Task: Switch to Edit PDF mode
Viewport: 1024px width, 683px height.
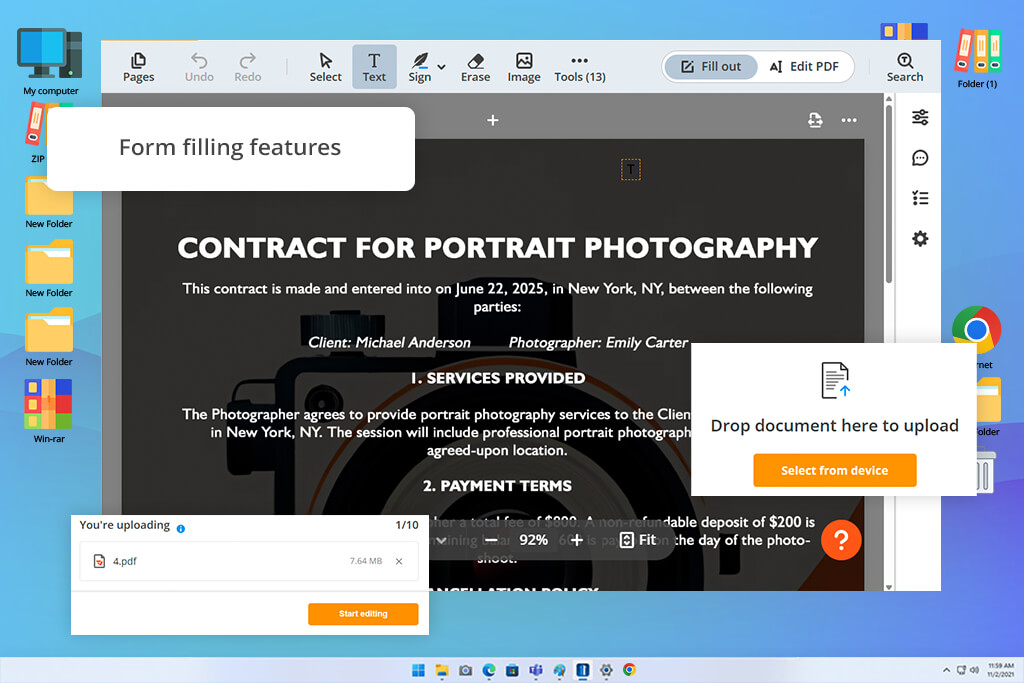Action: [x=804, y=67]
